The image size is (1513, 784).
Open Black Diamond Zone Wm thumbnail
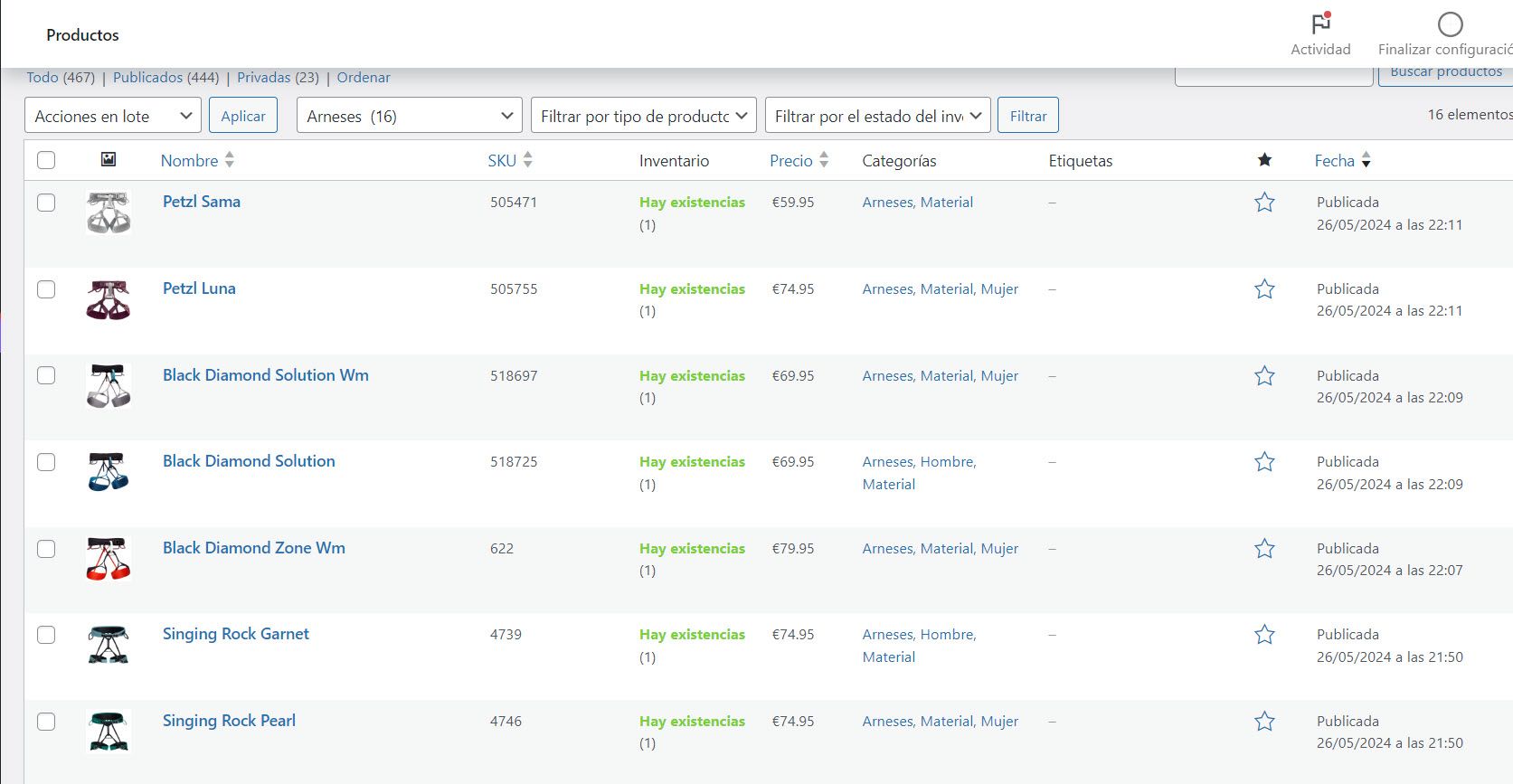pos(109,559)
